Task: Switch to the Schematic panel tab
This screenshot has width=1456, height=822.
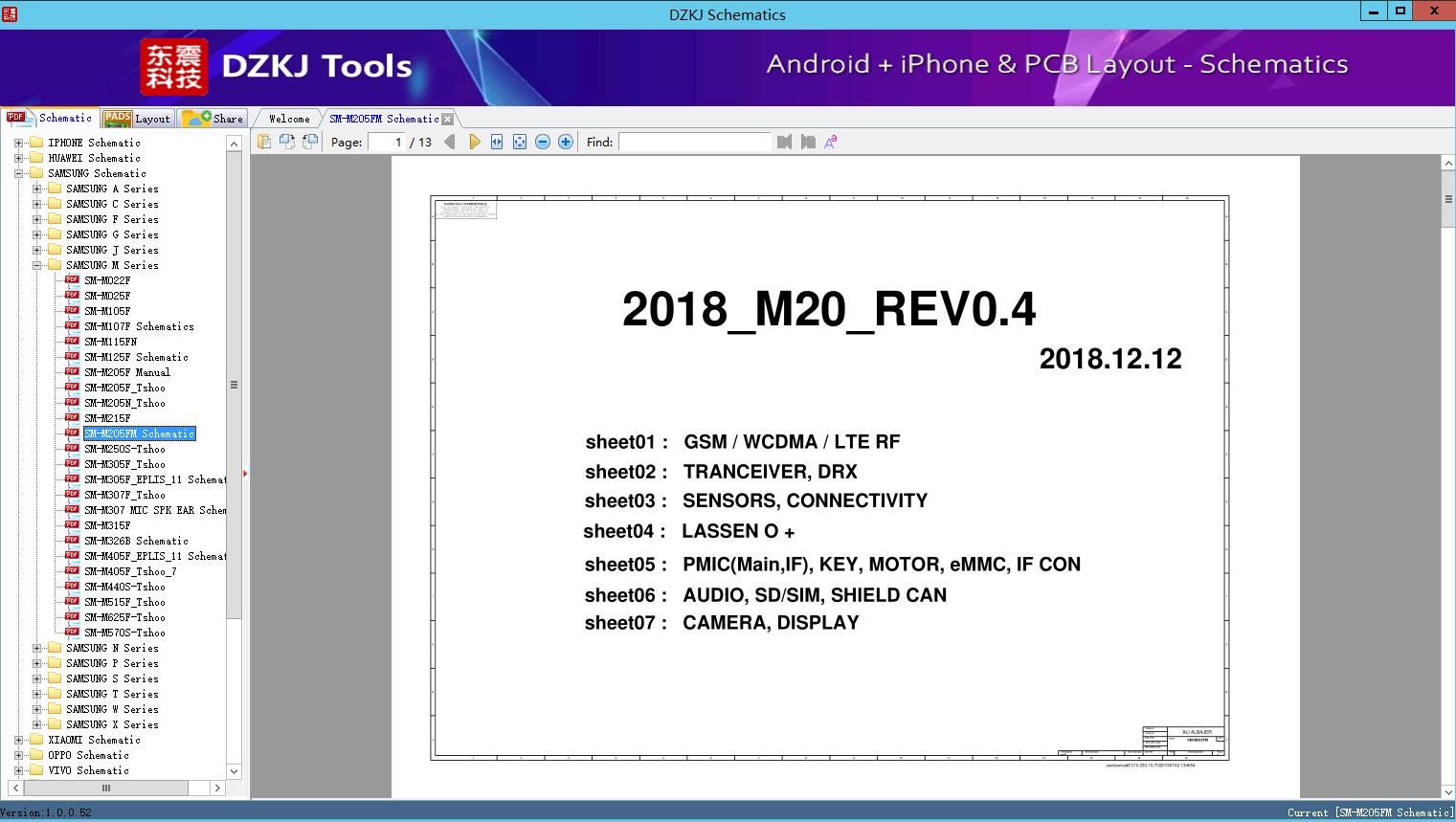Action: coord(50,118)
